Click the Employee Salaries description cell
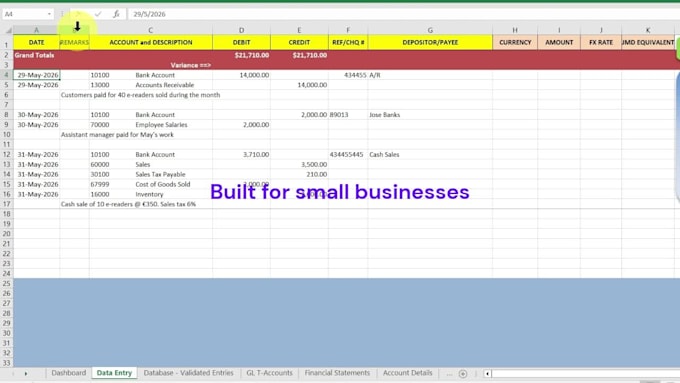Image resolution: width=680 pixels, height=383 pixels. (x=161, y=125)
